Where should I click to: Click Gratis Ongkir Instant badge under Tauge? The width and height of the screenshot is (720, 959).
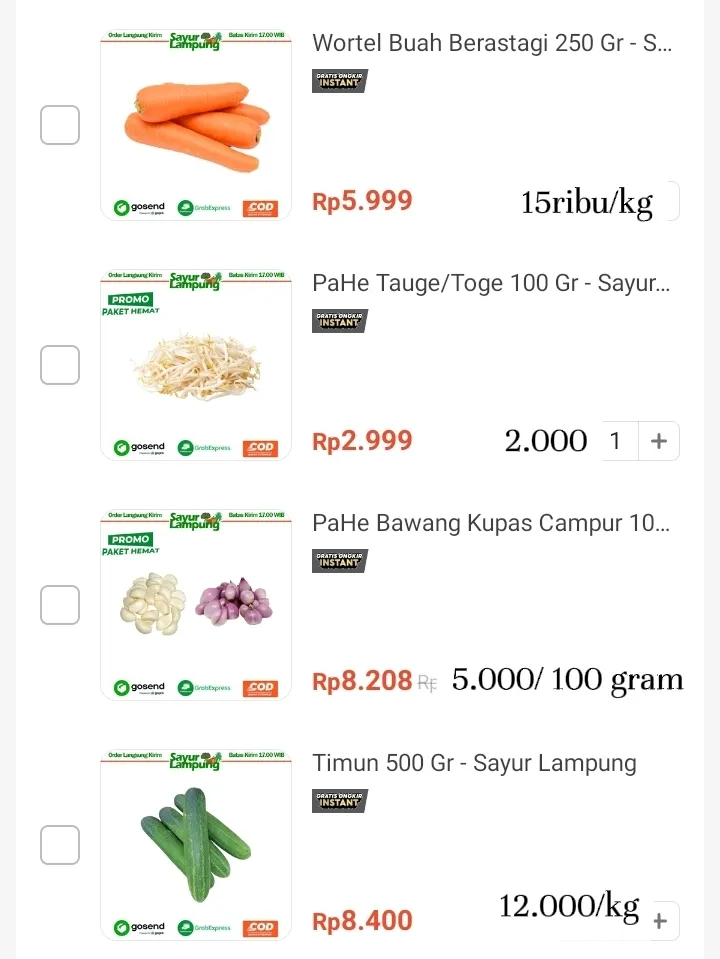point(340,321)
